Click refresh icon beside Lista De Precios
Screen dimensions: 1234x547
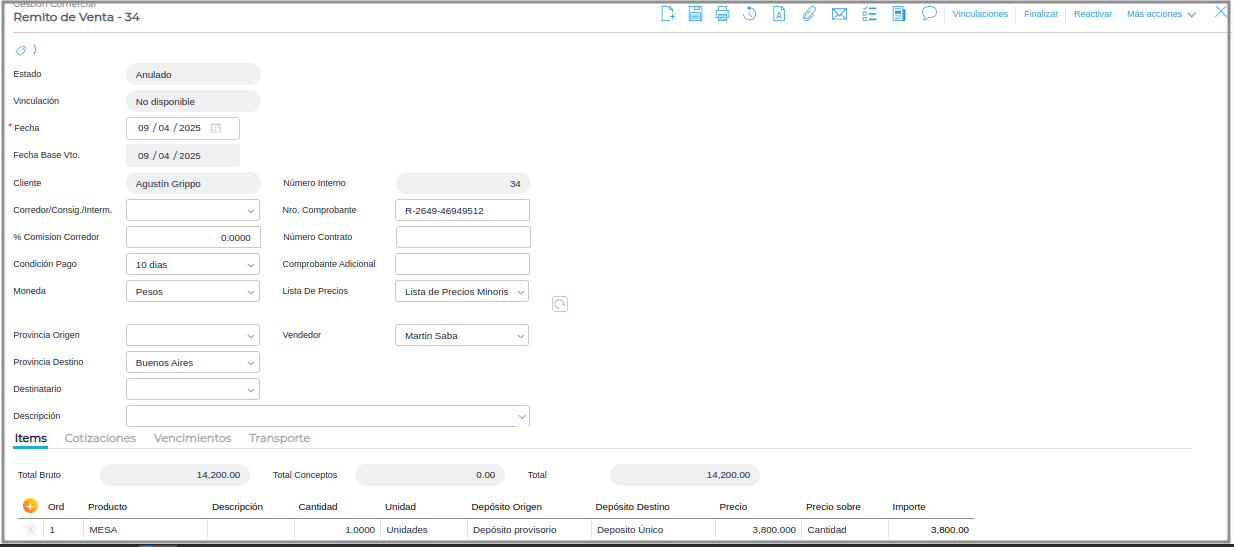click(560, 304)
